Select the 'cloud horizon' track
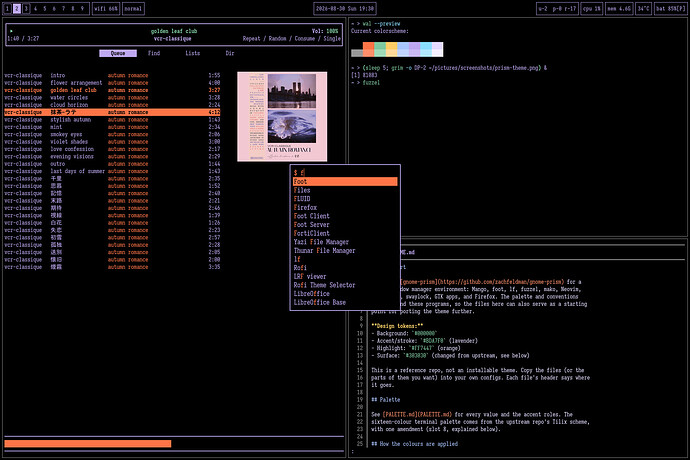The image size is (690, 460). point(112,105)
